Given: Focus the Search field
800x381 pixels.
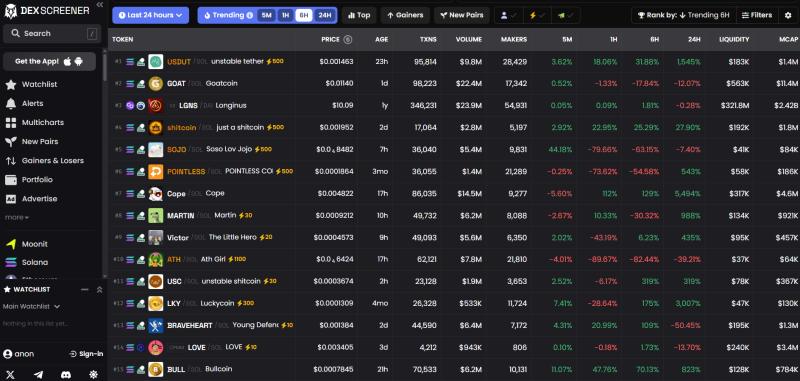Looking at the screenshot, I should click(52, 34).
